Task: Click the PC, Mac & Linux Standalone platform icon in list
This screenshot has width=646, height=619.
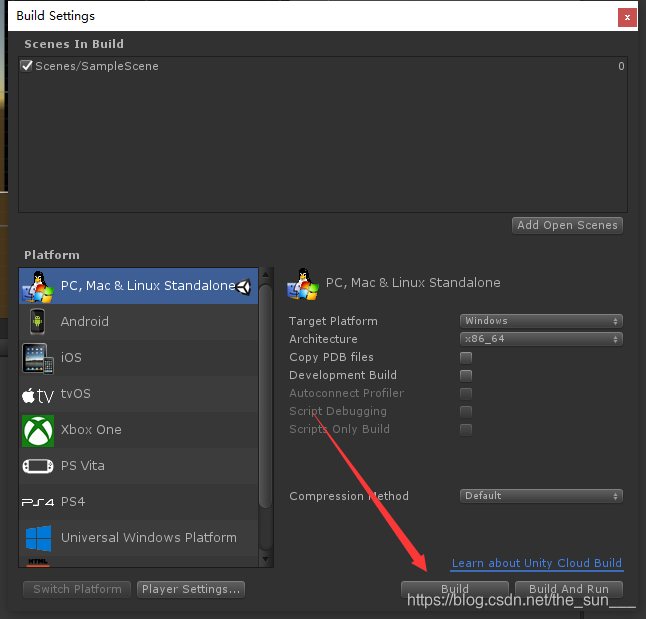Action: coord(38,286)
